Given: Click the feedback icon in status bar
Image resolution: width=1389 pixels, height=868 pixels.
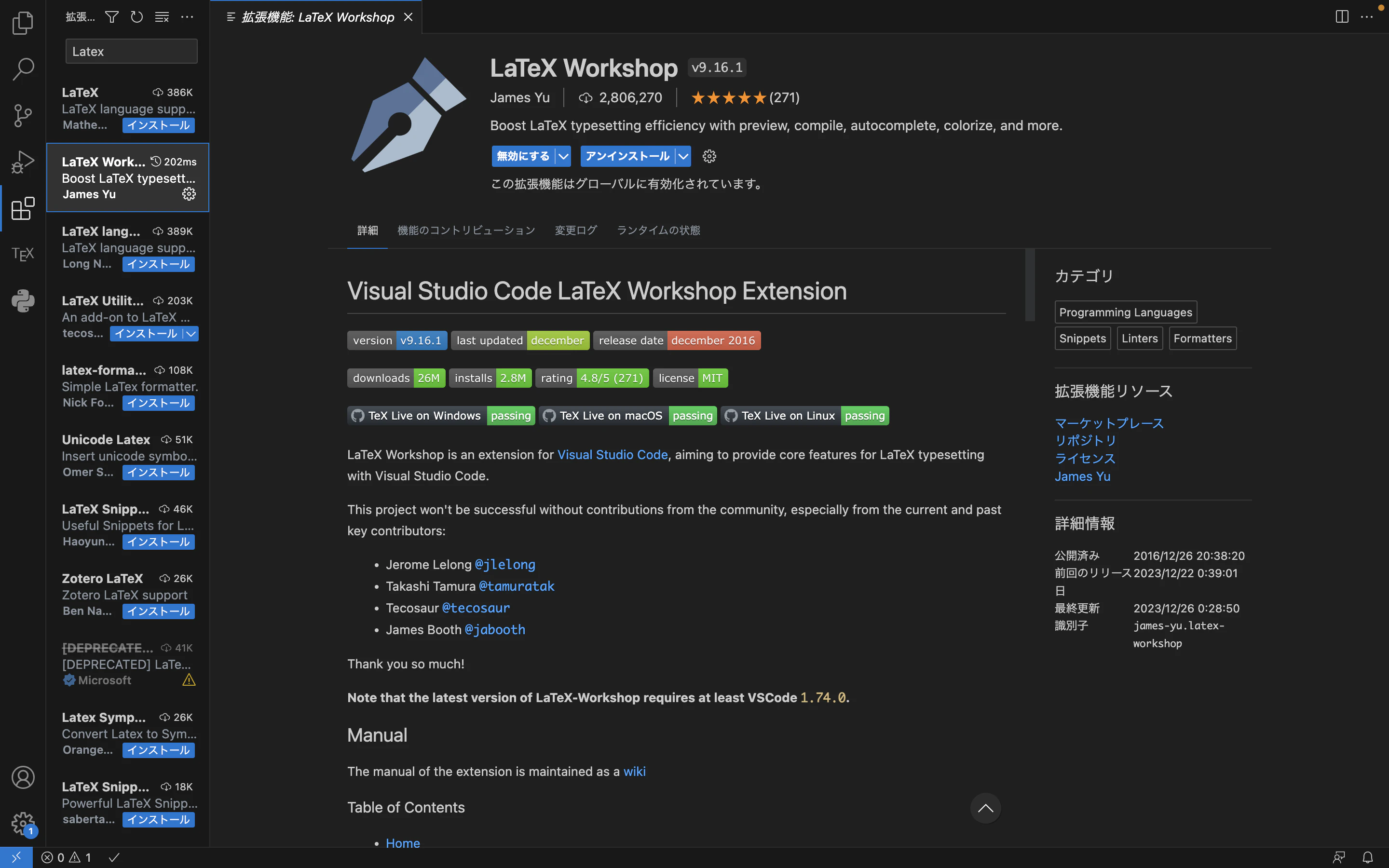Looking at the screenshot, I should coord(1339,857).
